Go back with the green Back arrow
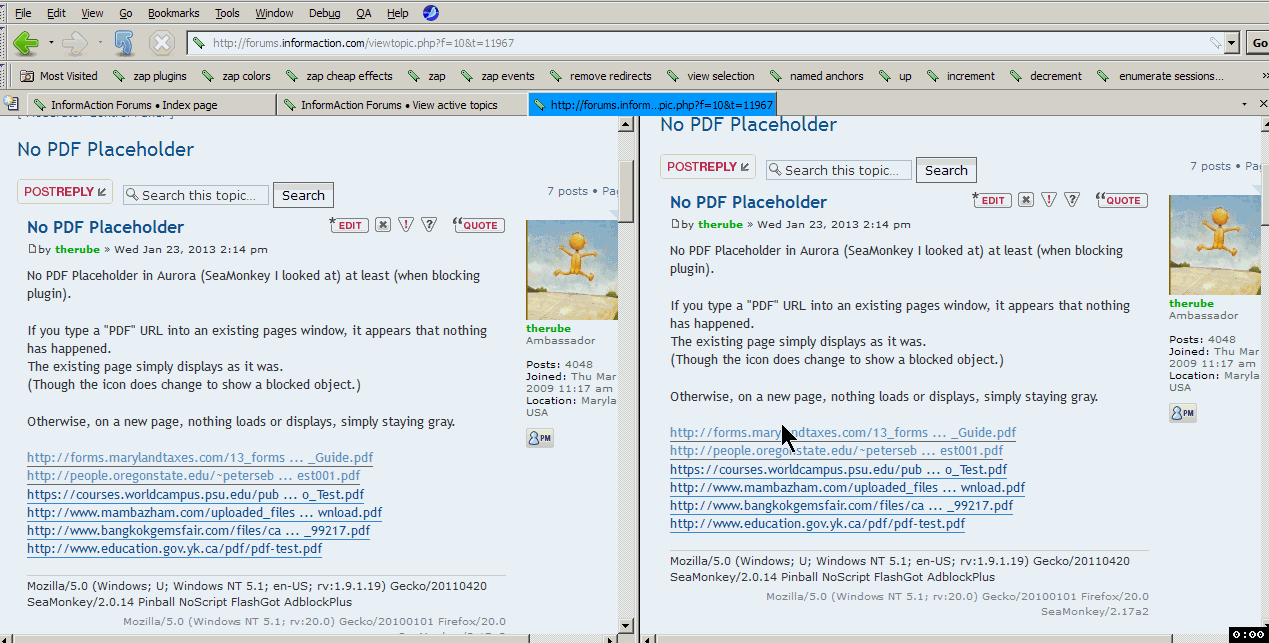The height and width of the screenshot is (643, 1269). point(26,43)
